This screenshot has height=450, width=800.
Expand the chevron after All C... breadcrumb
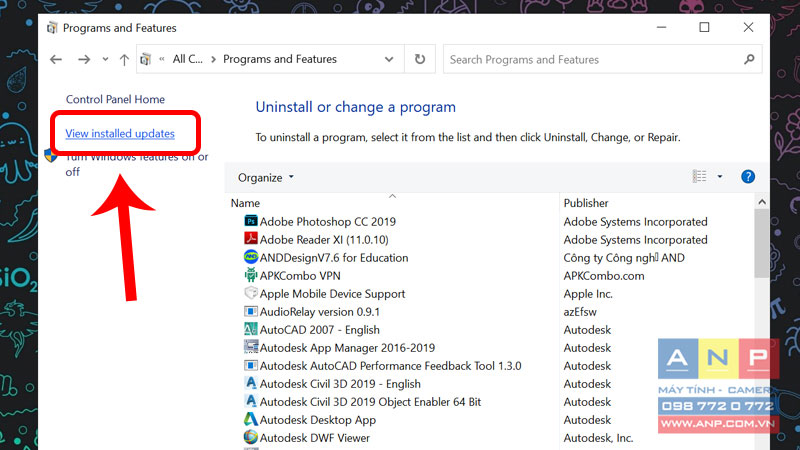(213, 59)
